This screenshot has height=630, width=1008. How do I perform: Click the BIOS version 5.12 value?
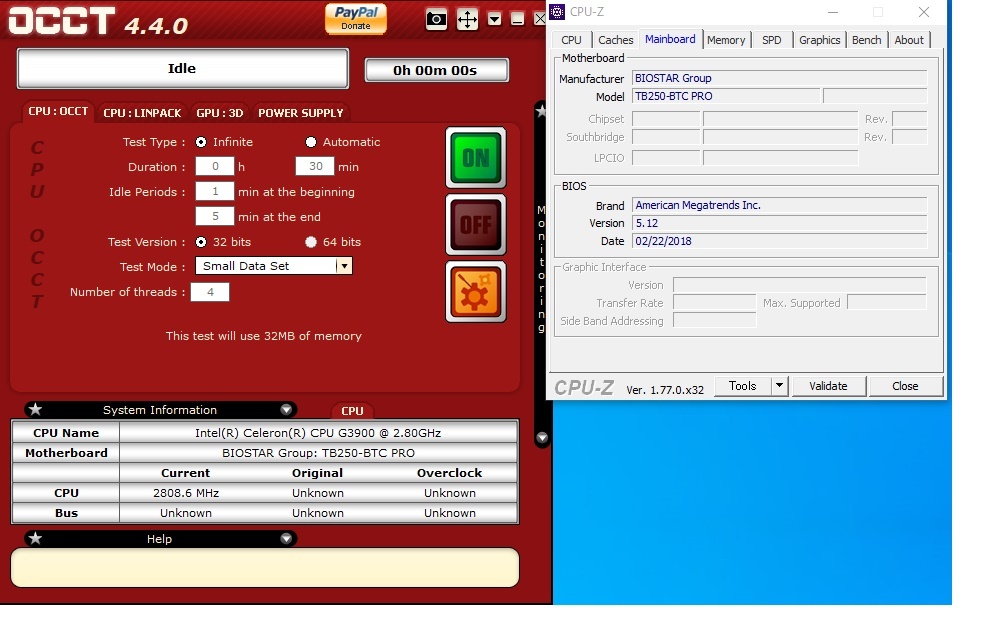[779, 224]
